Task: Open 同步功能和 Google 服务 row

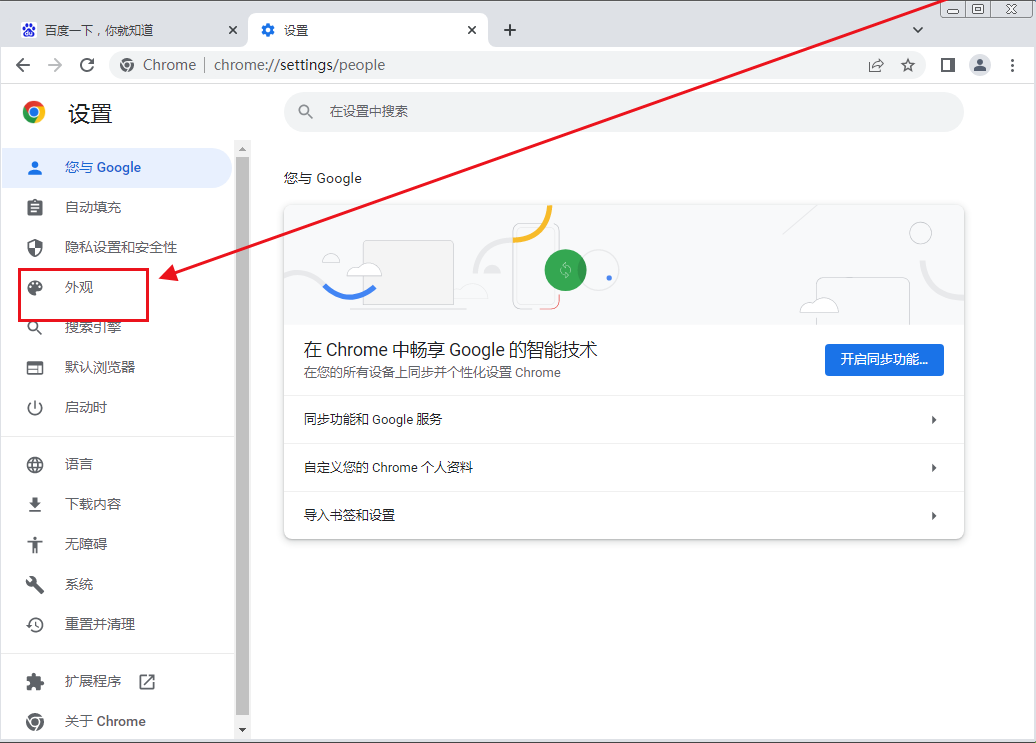Action: [624, 420]
